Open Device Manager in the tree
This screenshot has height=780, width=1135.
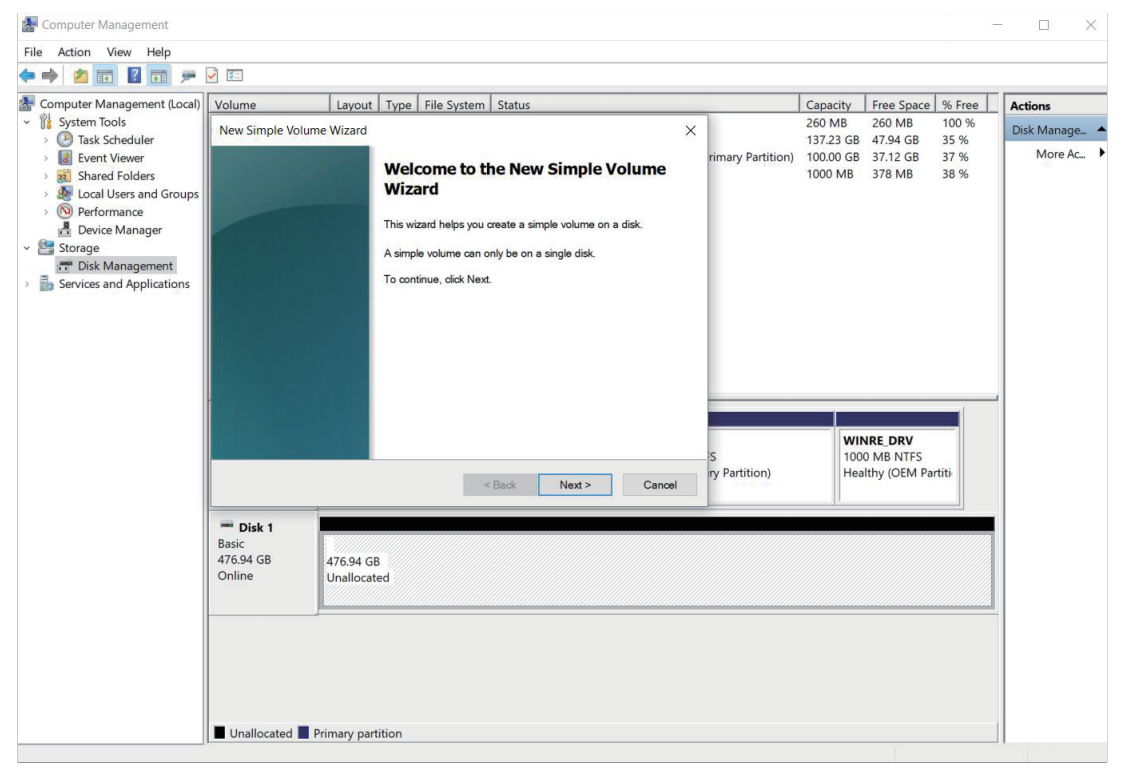point(119,230)
